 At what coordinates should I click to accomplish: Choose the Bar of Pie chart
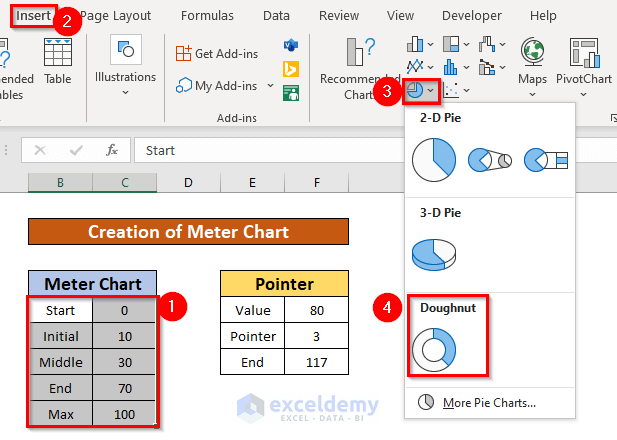tap(546, 158)
